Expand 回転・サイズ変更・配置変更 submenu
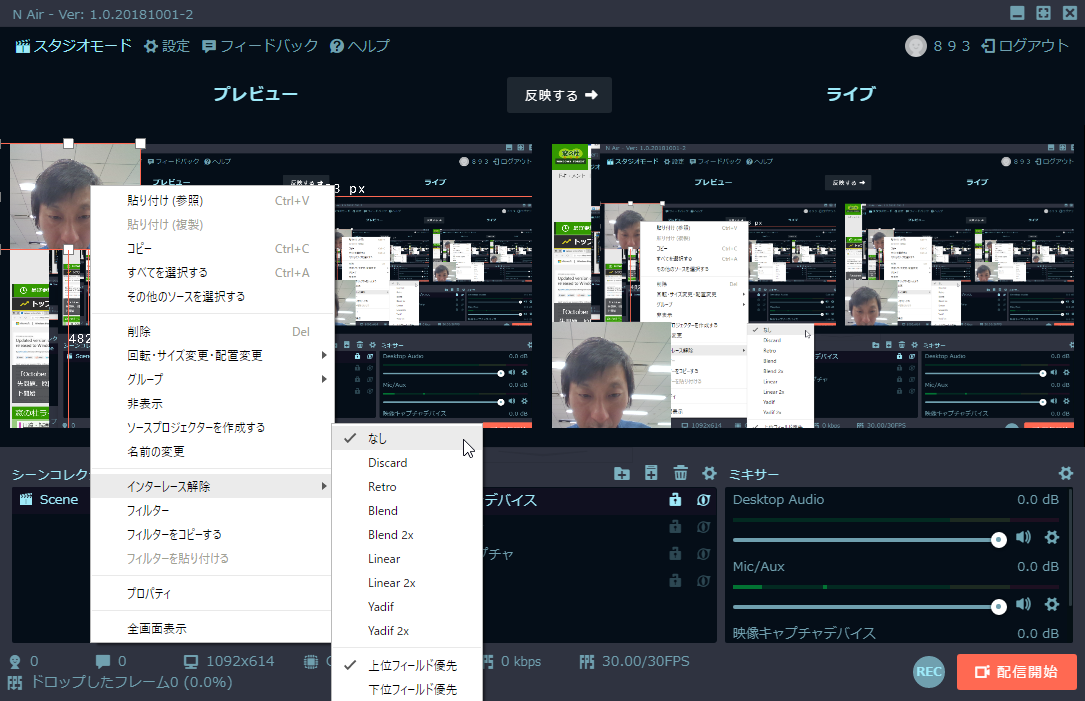This screenshot has height=701, width=1085. [x=212, y=355]
